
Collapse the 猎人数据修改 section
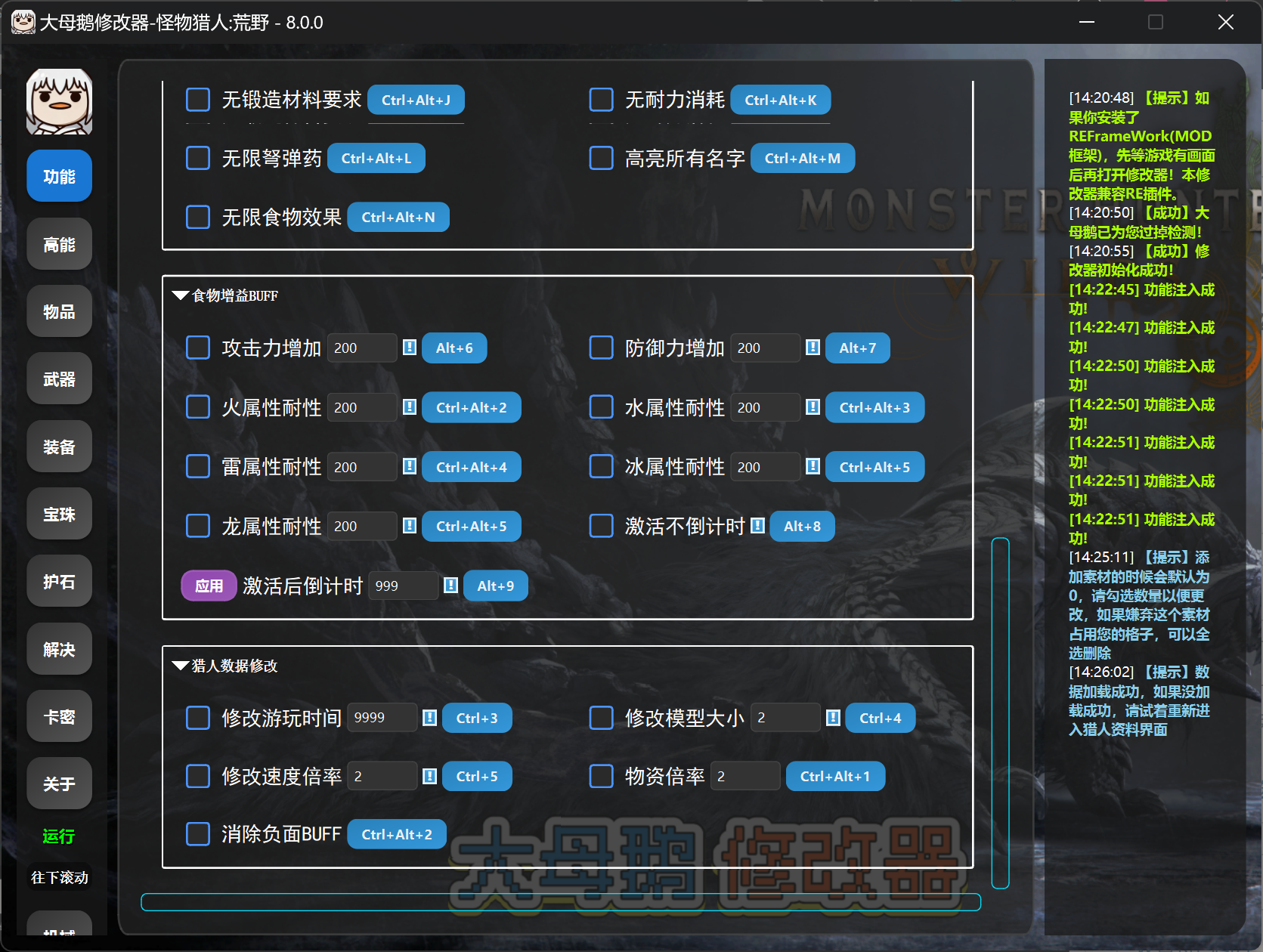181,666
